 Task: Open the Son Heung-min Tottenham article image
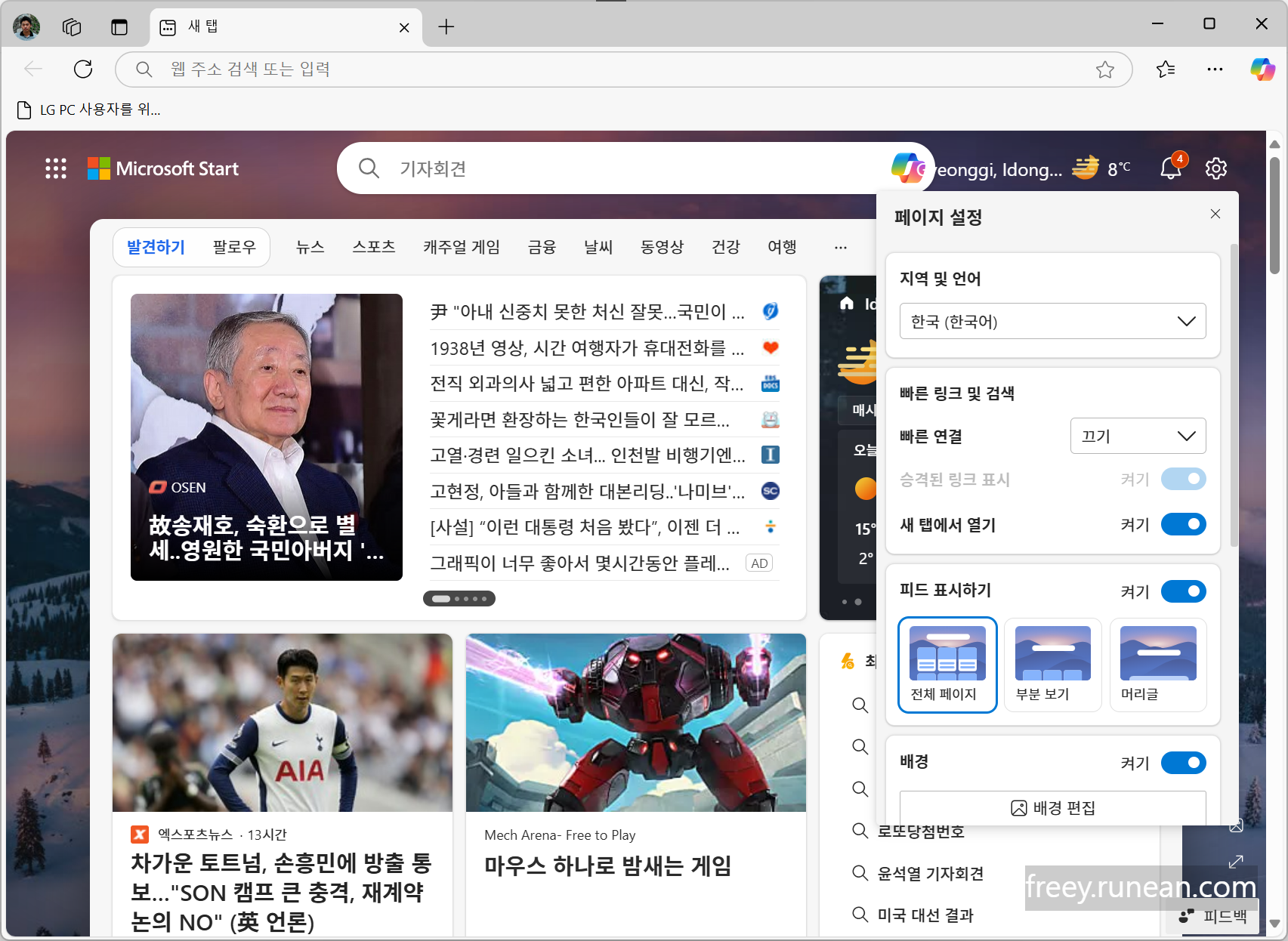point(283,723)
